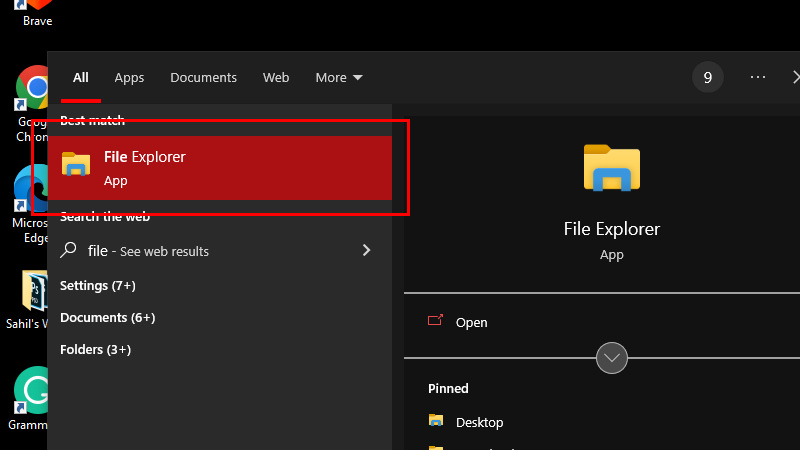Switch to the Documents tab
800x450 pixels.
point(203,78)
